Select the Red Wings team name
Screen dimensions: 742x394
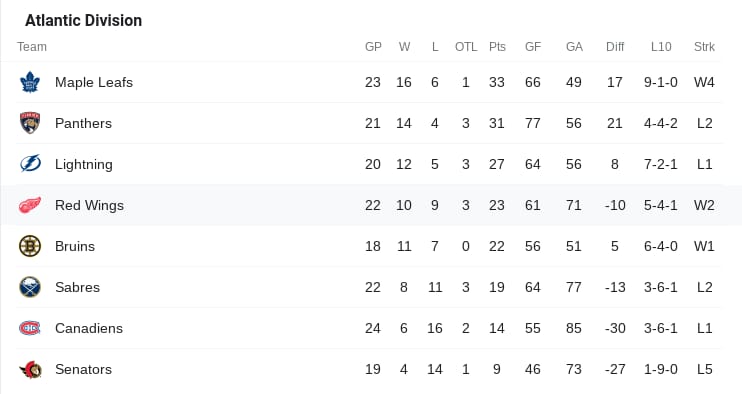pos(89,205)
